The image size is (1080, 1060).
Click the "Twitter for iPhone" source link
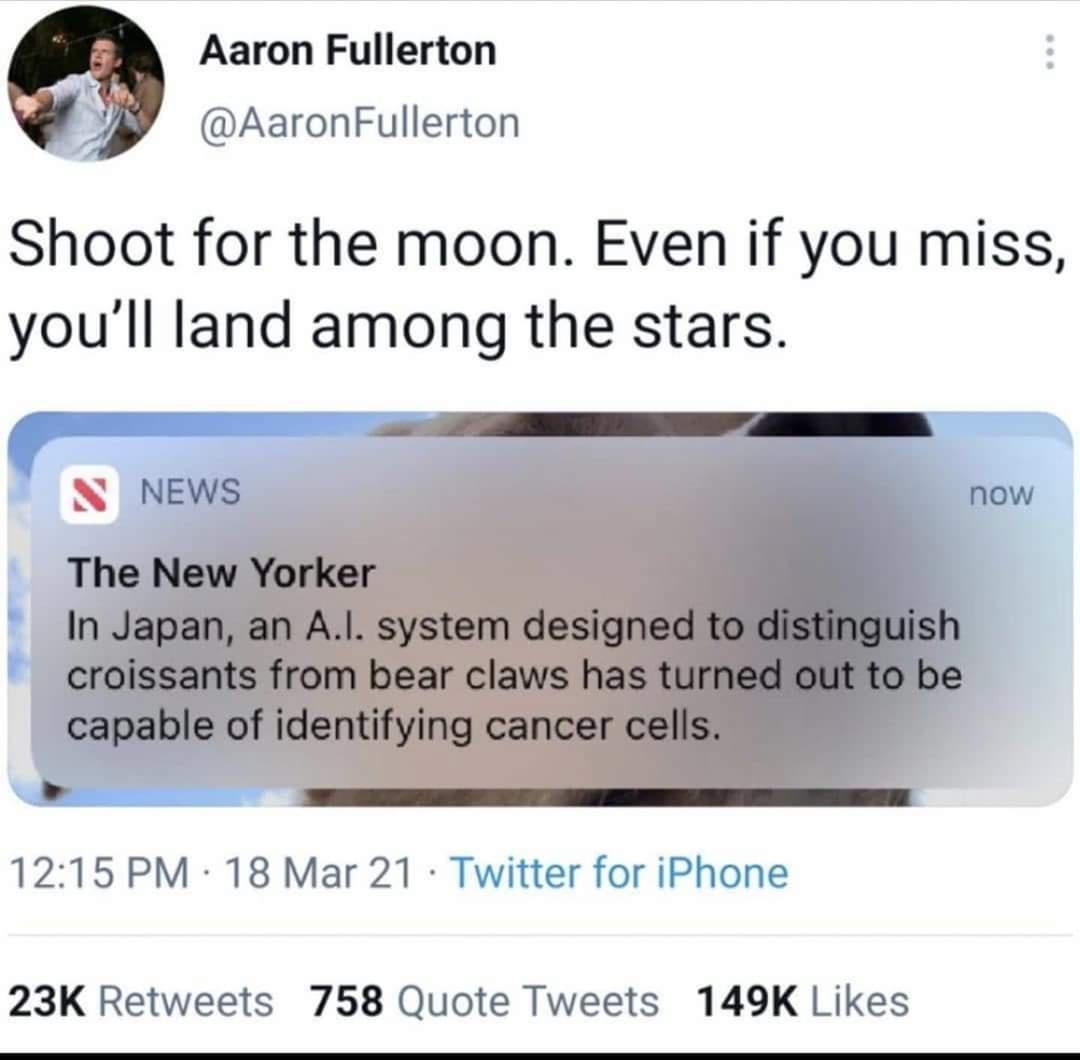click(619, 873)
